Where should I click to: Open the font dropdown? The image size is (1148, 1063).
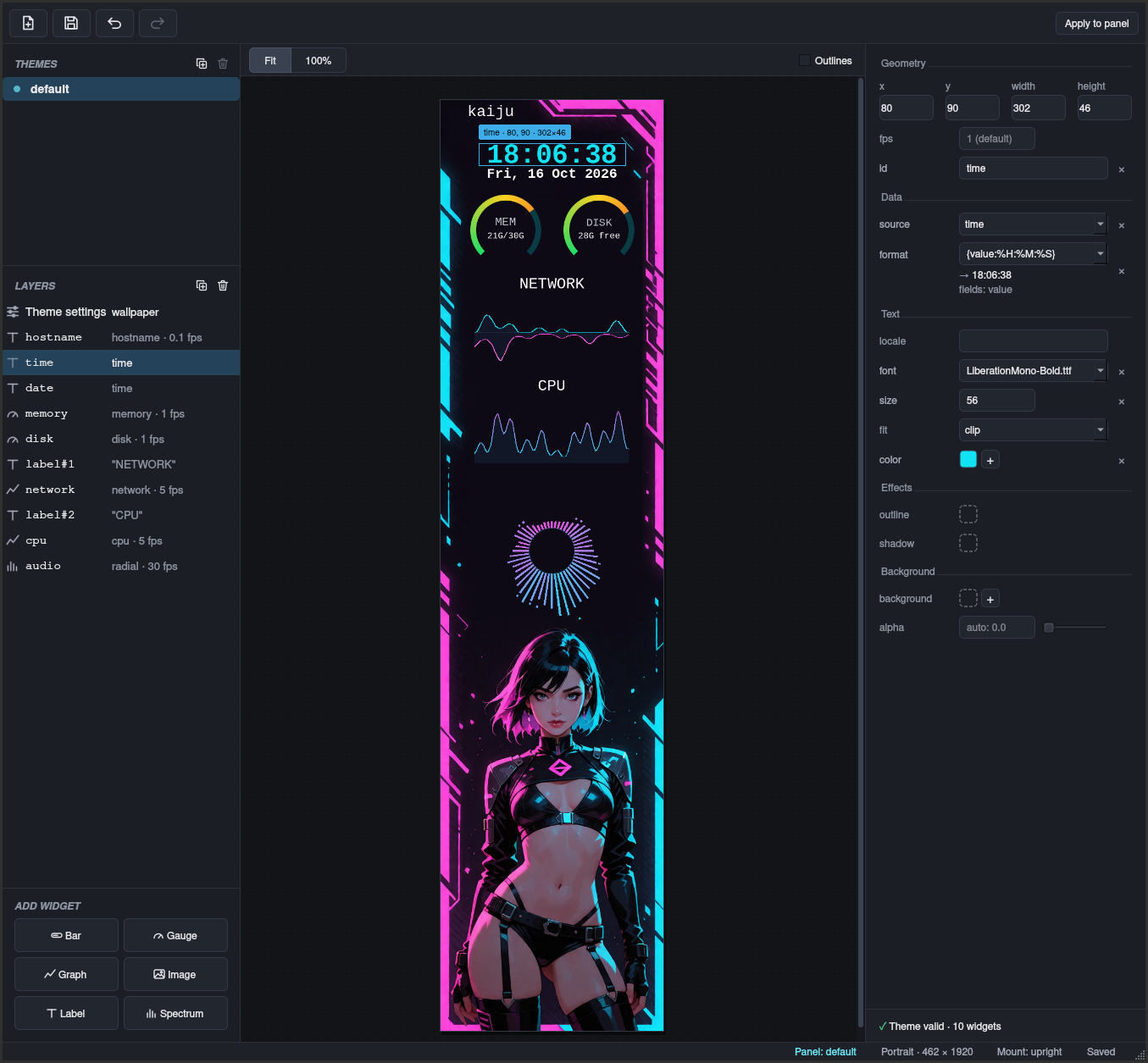coord(1033,371)
